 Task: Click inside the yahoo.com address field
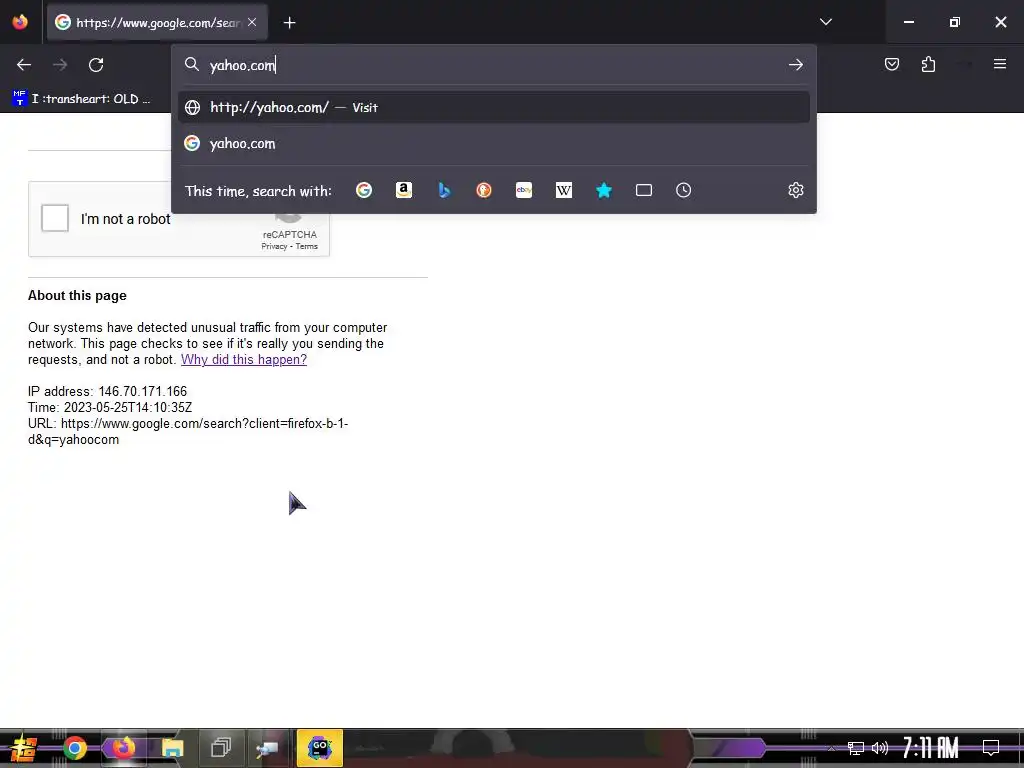(x=494, y=65)
